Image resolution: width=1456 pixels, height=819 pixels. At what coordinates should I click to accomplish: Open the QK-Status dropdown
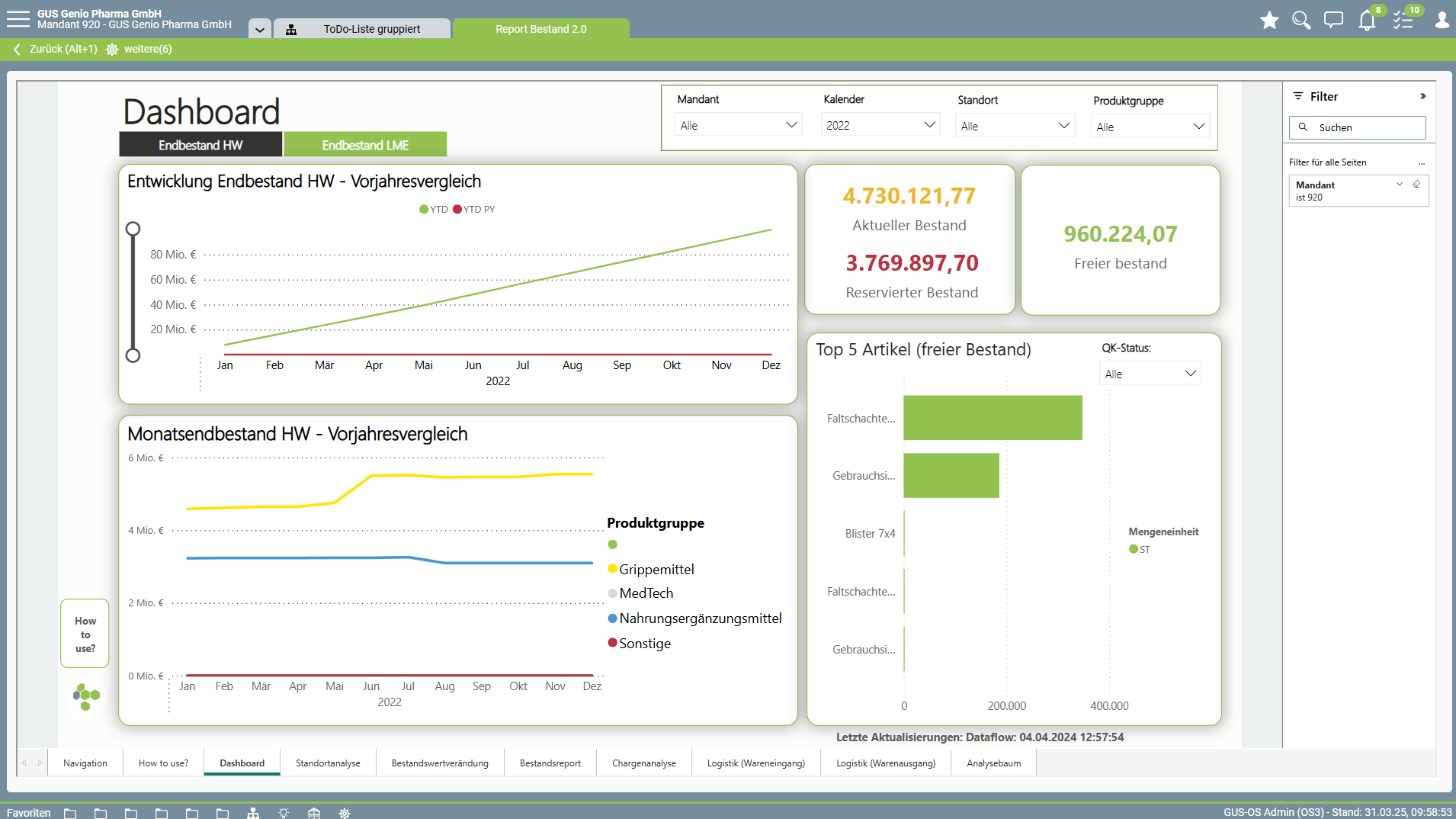coord(1150,374)
